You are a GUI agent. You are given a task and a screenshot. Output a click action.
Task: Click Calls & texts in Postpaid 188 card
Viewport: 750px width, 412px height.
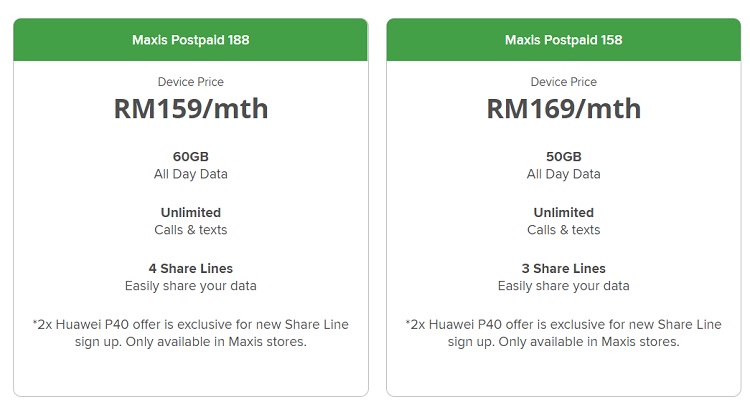coord(190,230)
